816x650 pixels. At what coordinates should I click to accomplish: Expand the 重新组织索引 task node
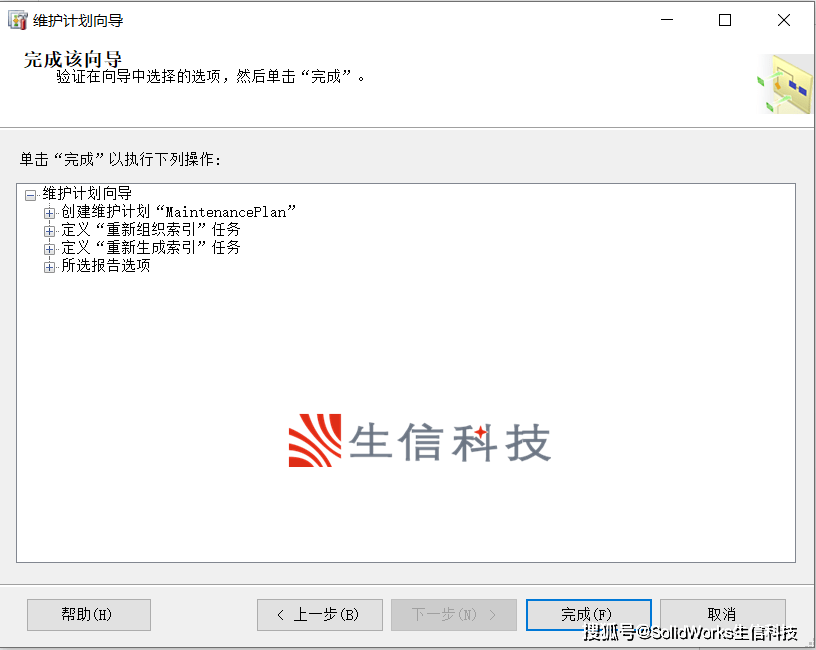tap(49, 231)
